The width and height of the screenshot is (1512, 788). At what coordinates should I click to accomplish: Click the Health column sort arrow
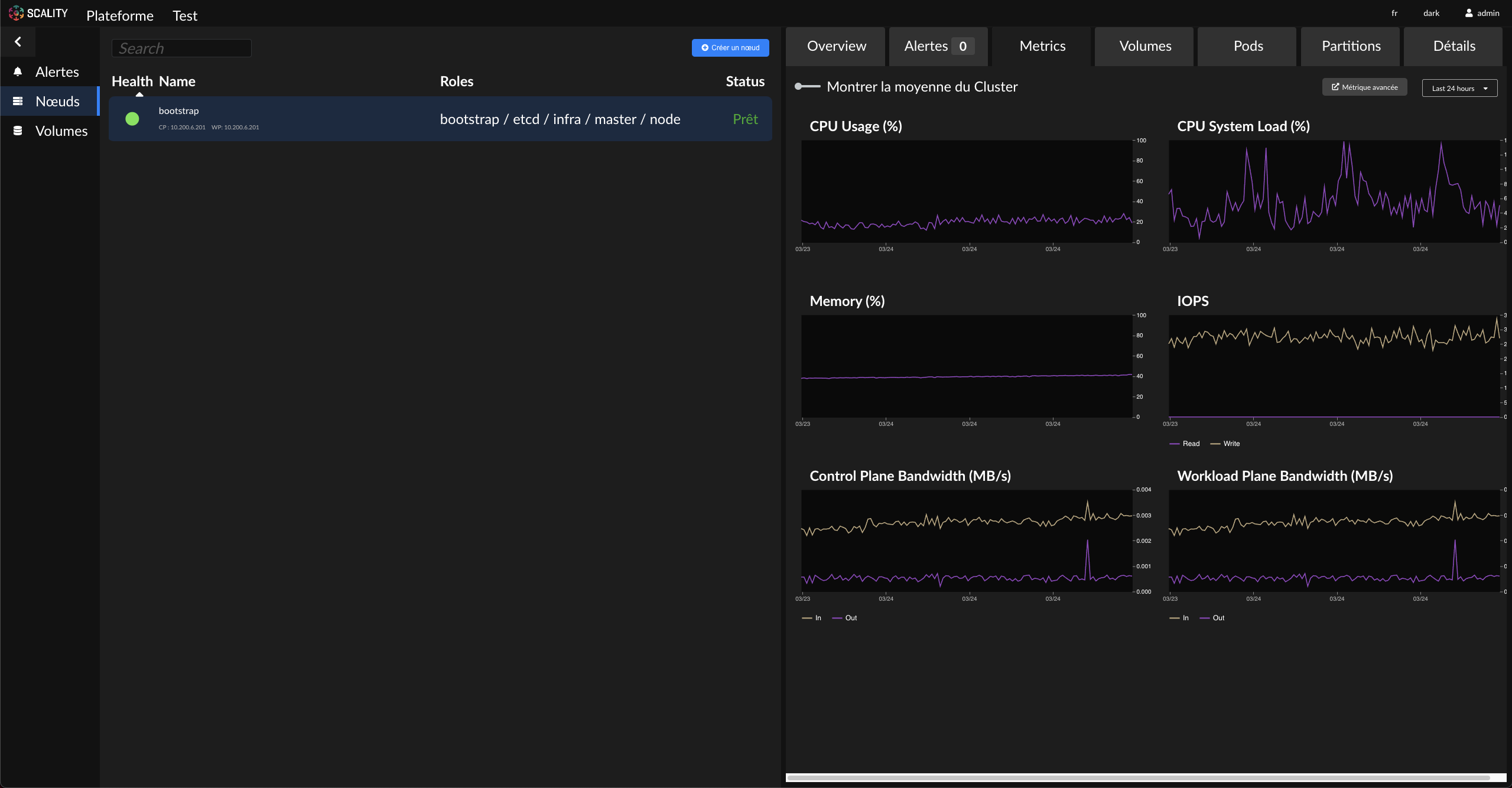click(139, 95)
